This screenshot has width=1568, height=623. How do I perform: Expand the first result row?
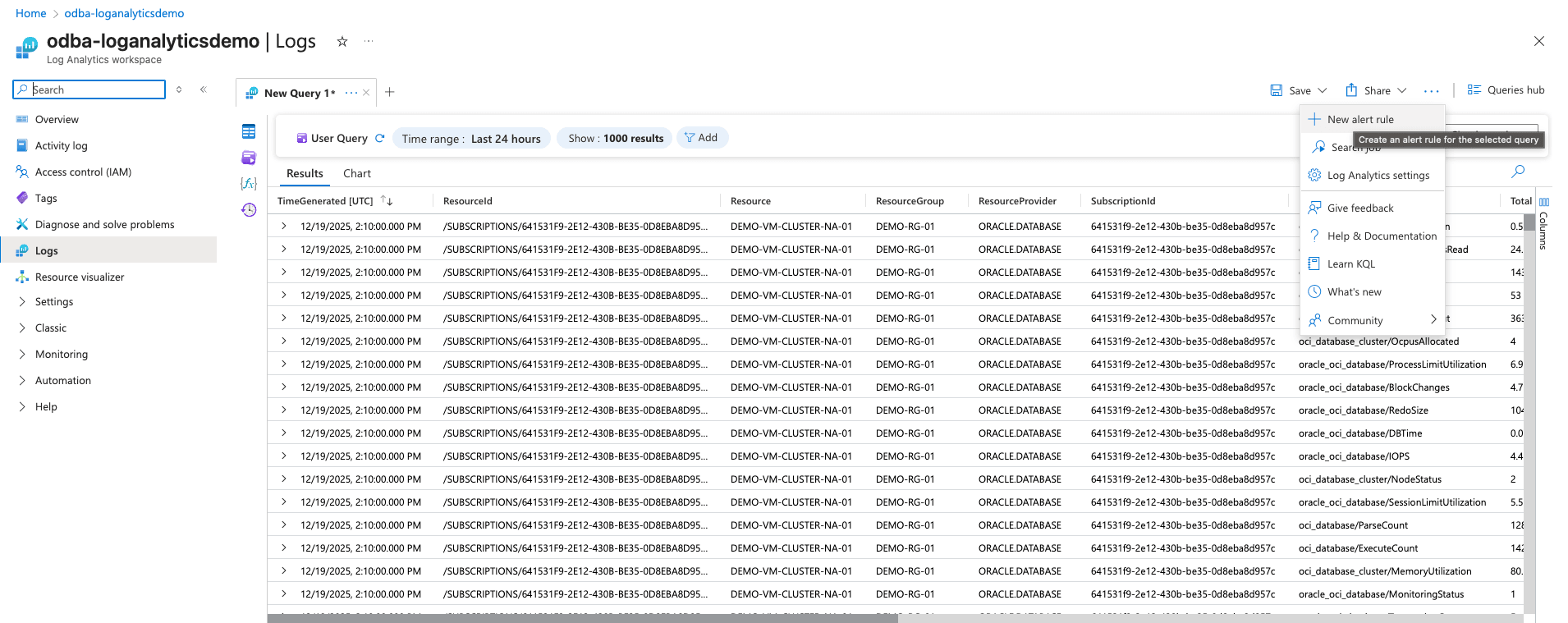click(x=283, y=226)
